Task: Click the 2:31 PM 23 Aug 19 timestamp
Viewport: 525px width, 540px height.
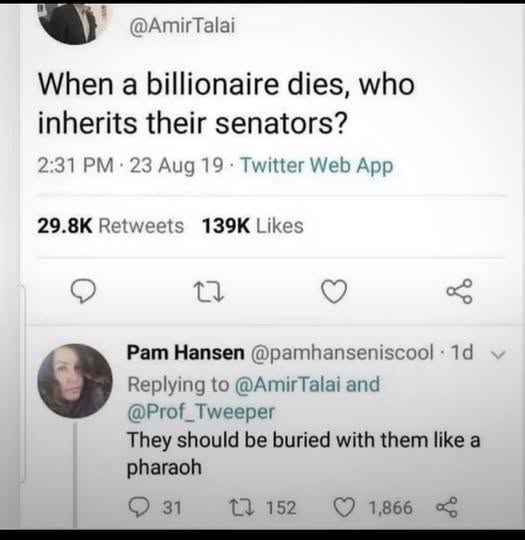Action: tap(130, 165)
